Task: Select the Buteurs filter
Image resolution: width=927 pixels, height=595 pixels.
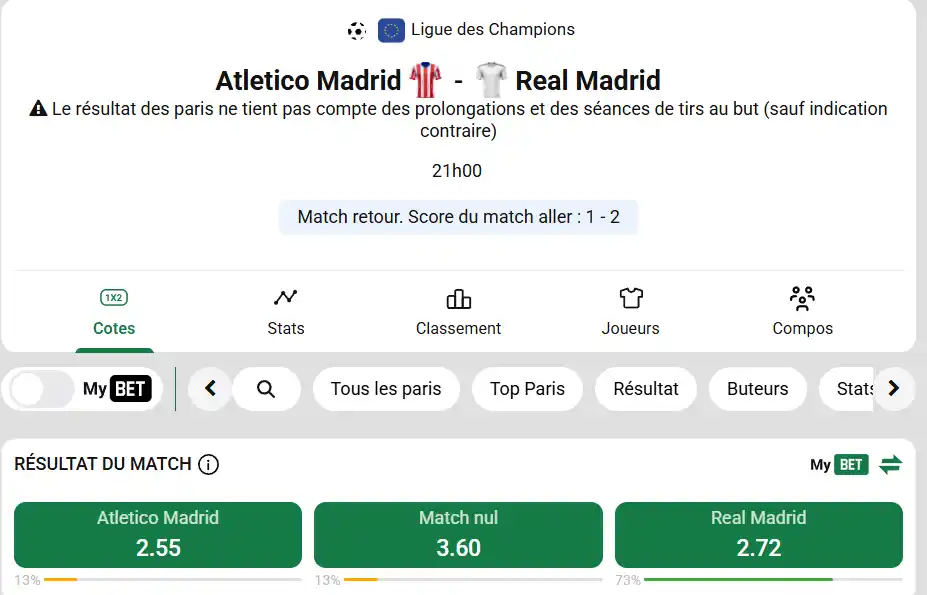Action: (758, 389)
